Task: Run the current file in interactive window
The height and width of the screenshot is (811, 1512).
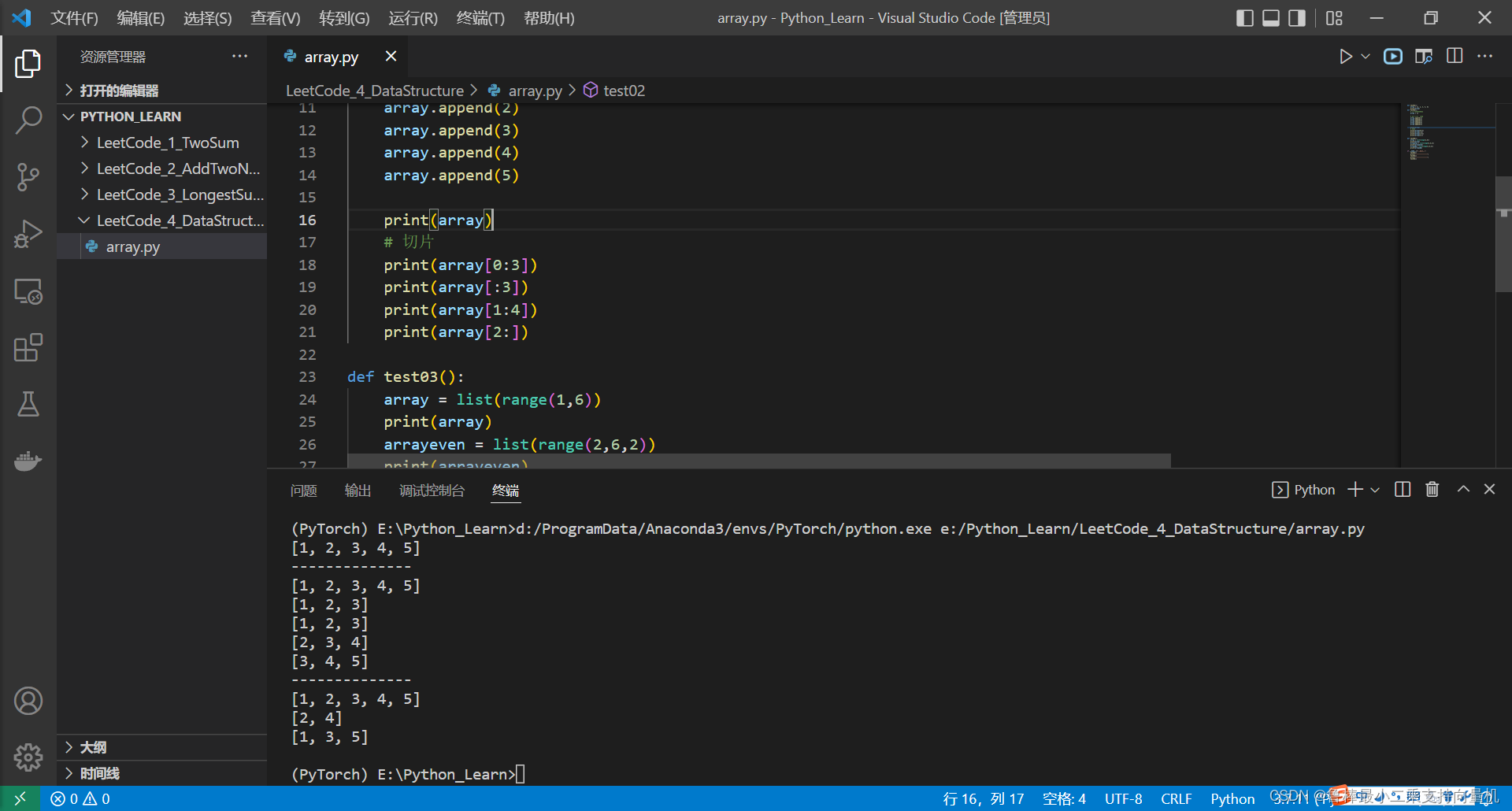Action: pyautogui.click(x=1393, y=57)
